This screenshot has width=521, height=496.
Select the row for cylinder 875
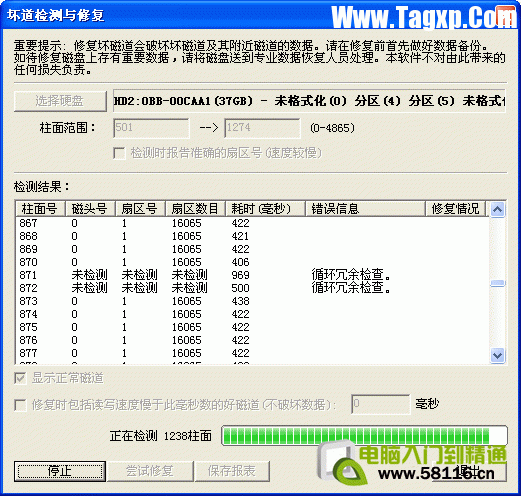click(252, 327)
